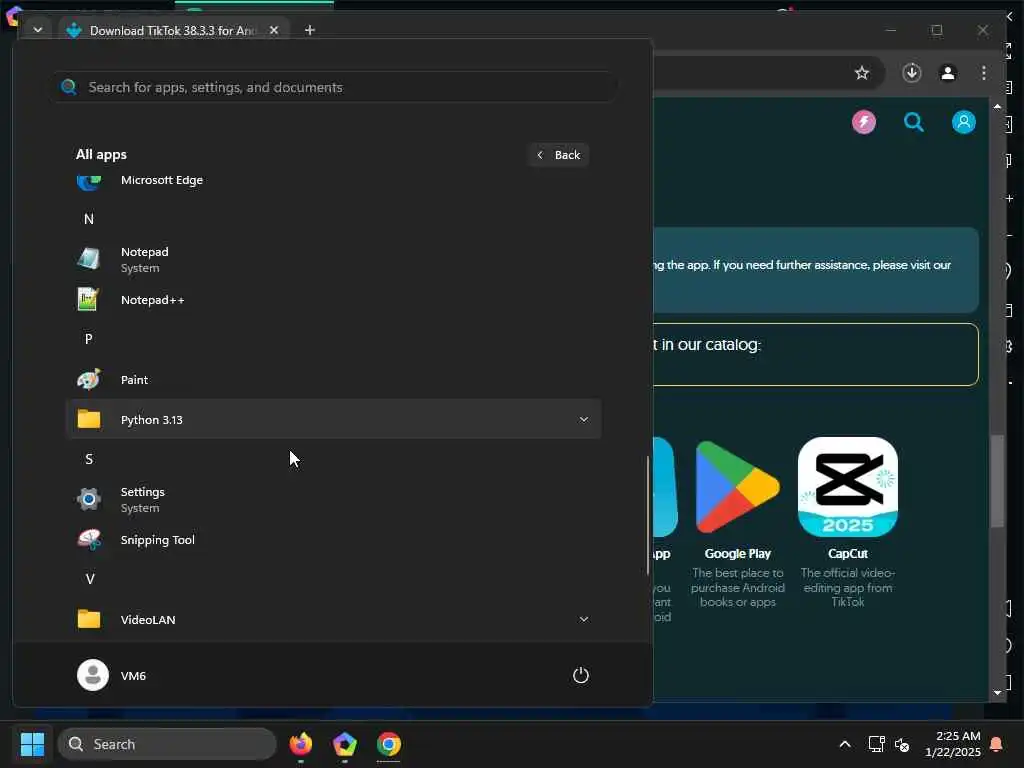Focus the Start menu search field

point(336,87)
